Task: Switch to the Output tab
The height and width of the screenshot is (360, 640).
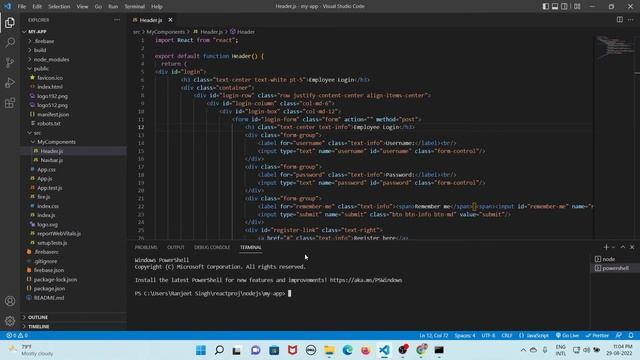Action: (176, 247)
